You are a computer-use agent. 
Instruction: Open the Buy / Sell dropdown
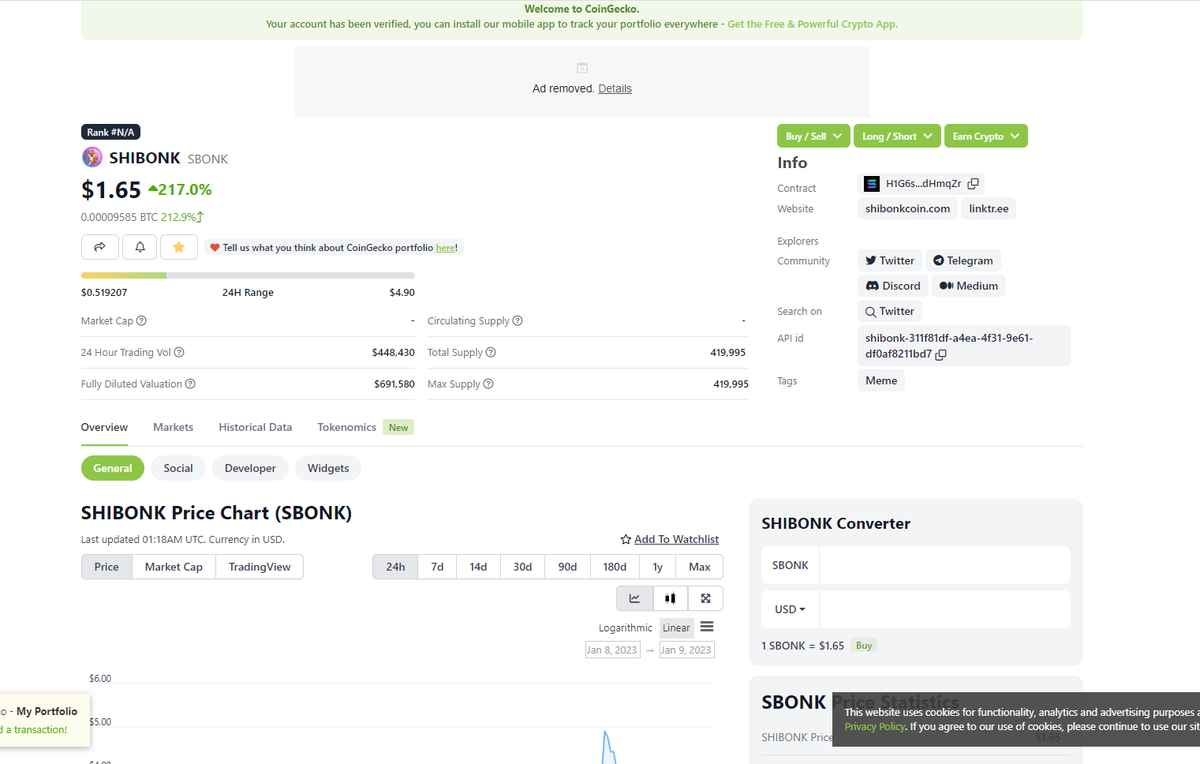point(813,136)
